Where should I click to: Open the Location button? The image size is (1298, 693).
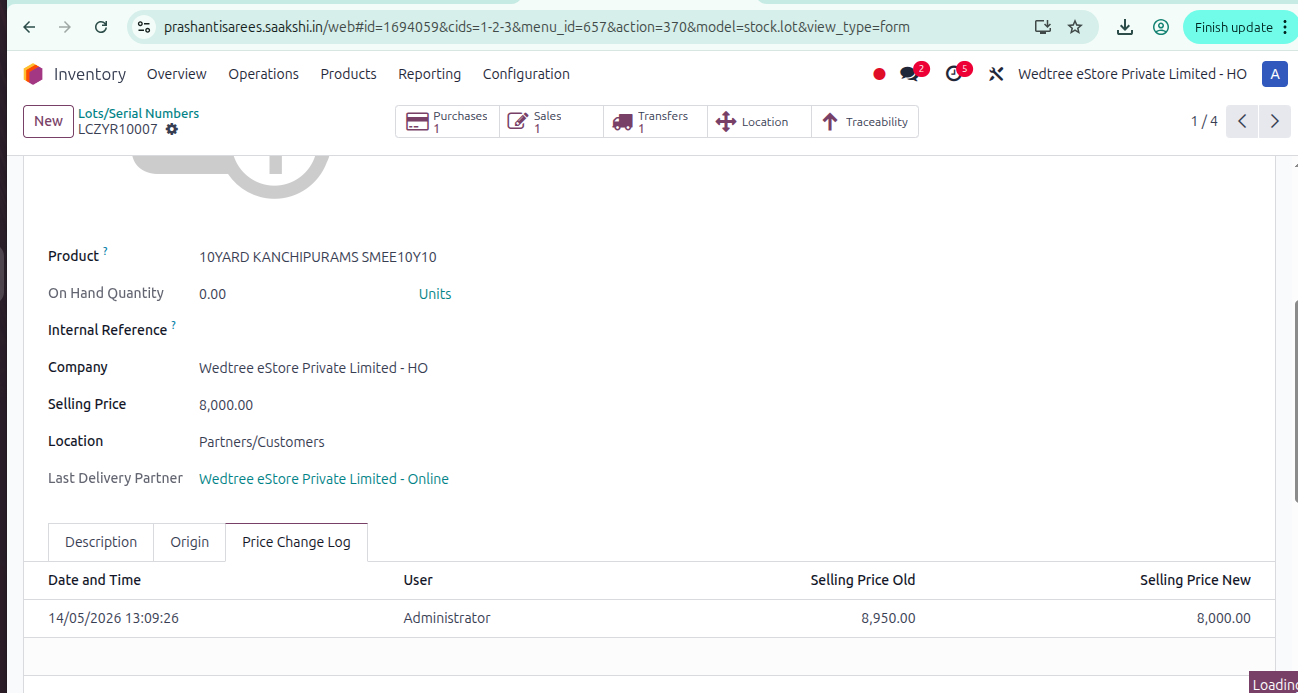click(759, 122)
